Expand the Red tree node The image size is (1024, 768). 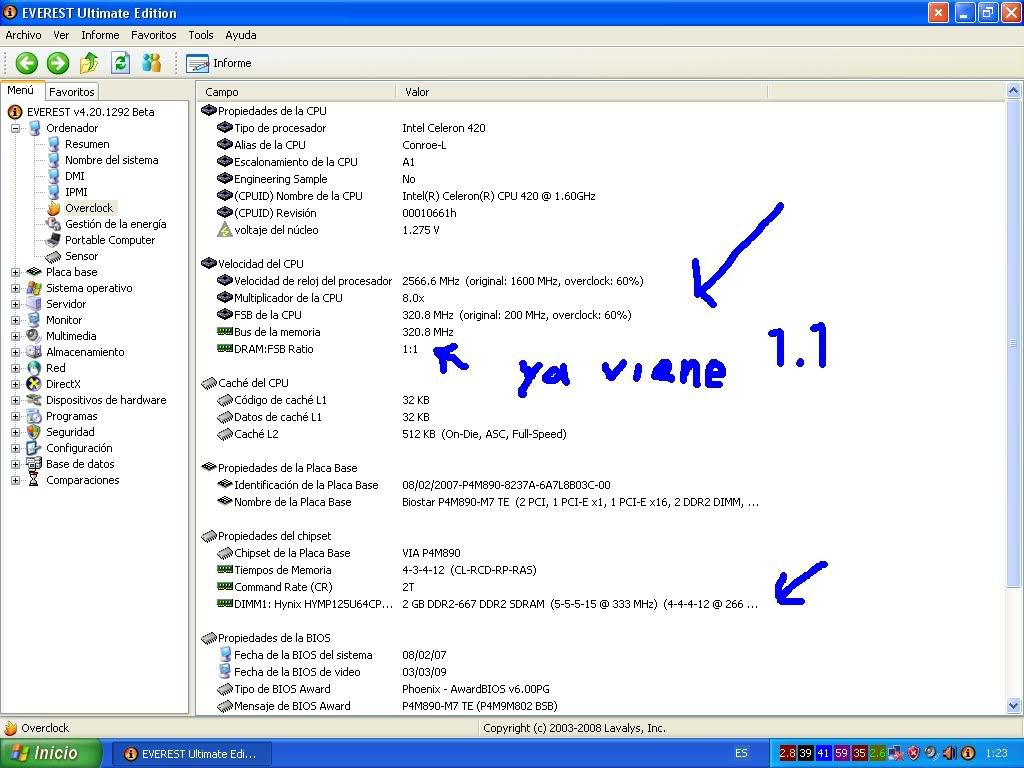(x=15, y=368)
